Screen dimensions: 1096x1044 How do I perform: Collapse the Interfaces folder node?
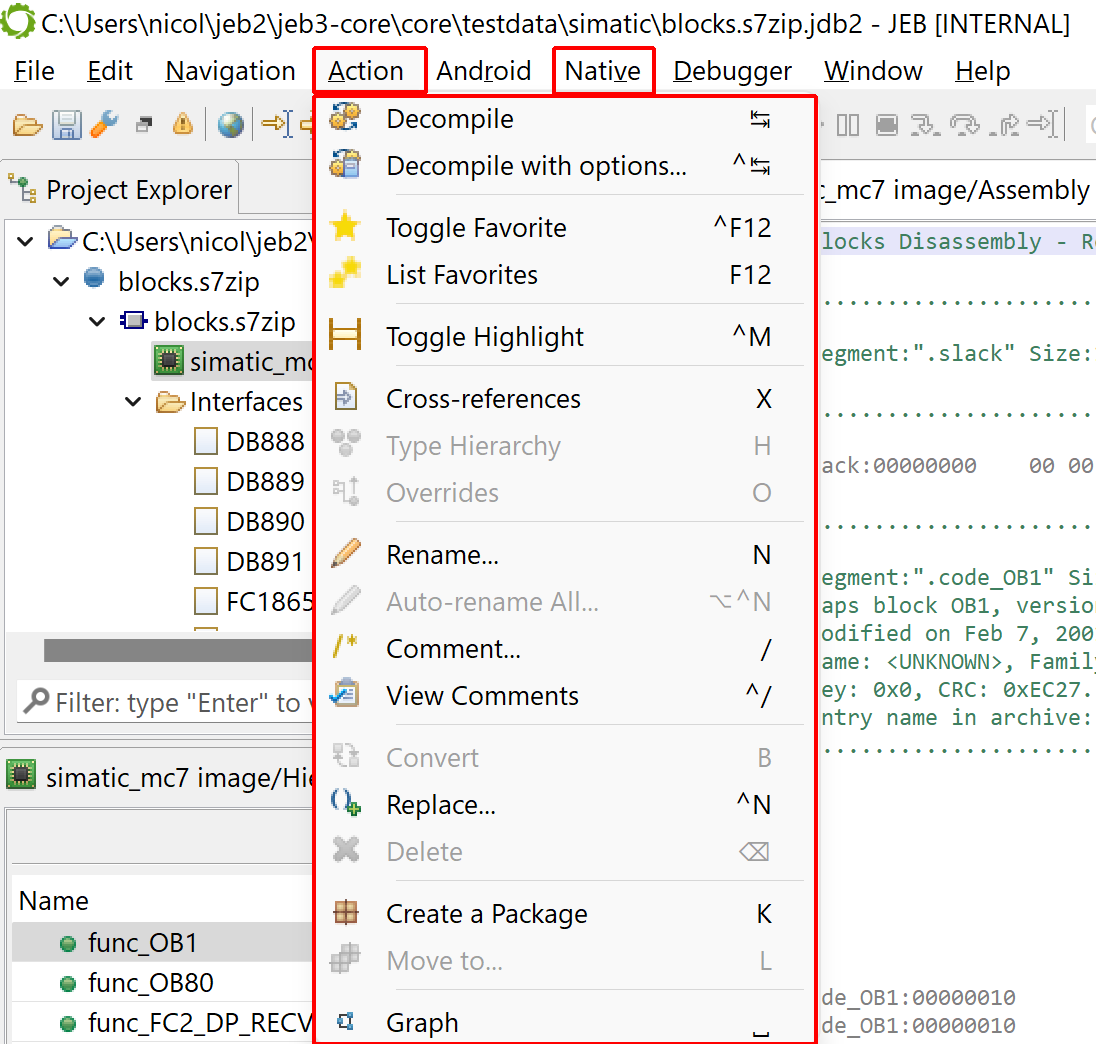click(x=133, y=402)
